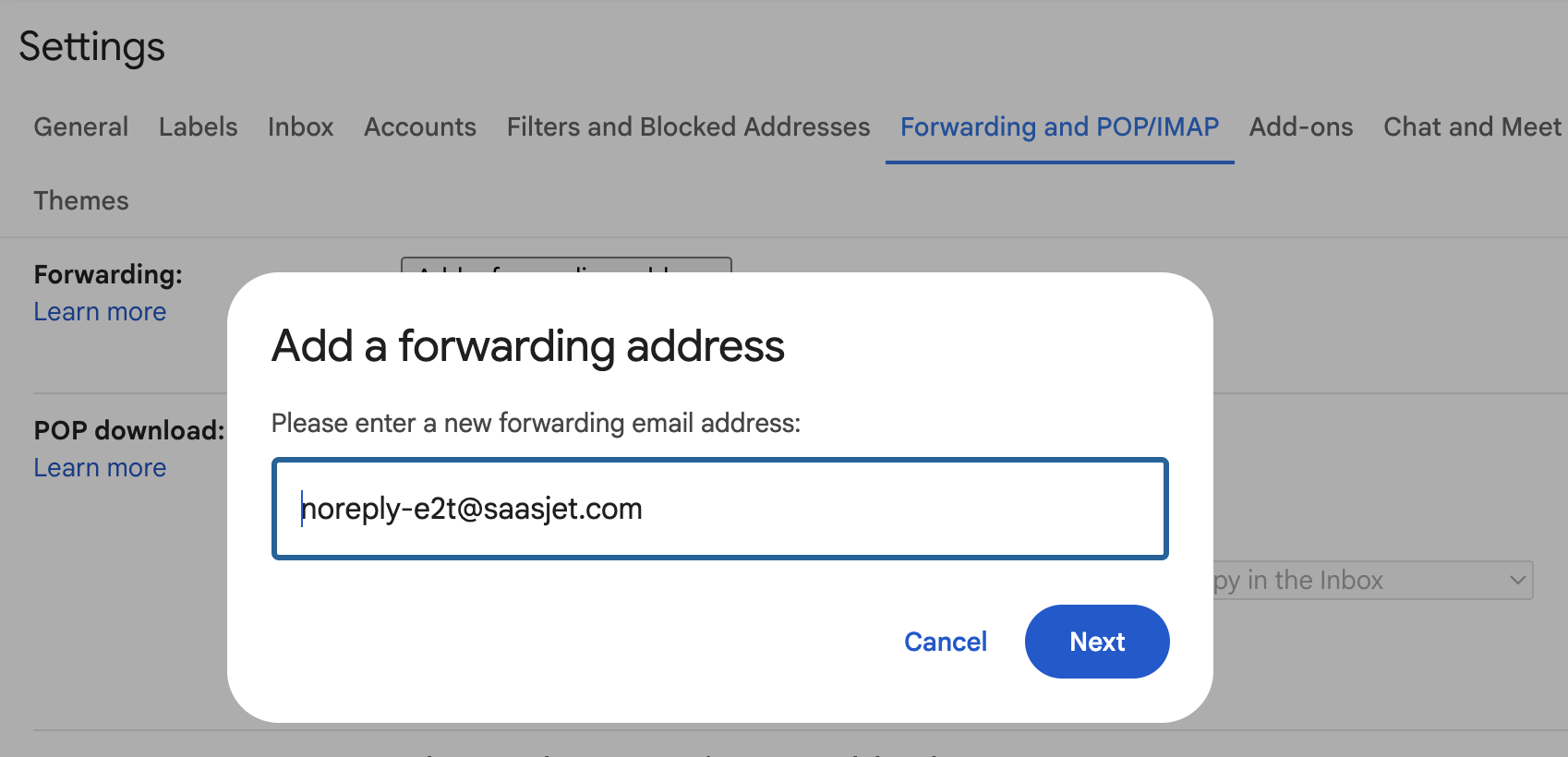1568x757 pixels.
Task: Select Filters and Blocked Addresses tab
Action: [x=688, y=126]
